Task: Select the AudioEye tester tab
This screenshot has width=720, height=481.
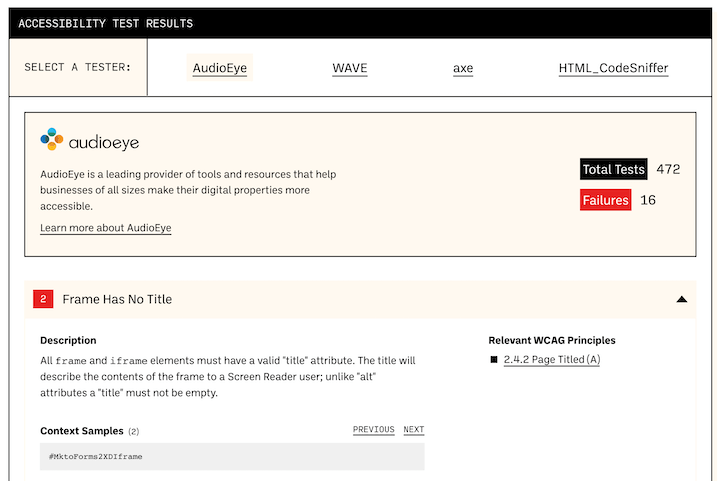Action: pos(220,68)
